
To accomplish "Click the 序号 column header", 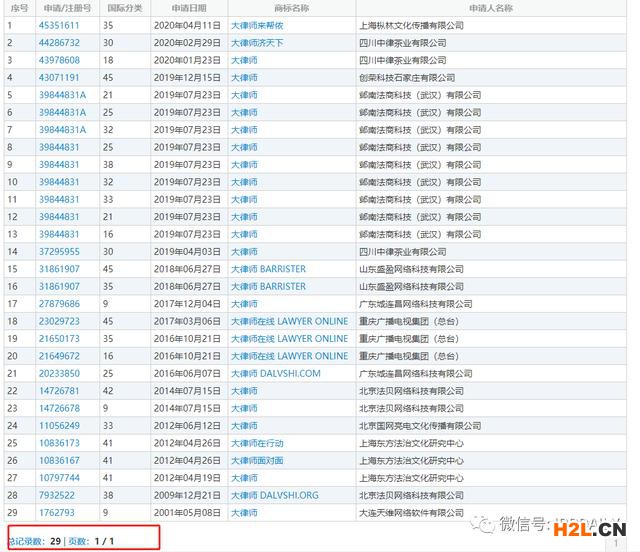I will [x=19, y=8].
